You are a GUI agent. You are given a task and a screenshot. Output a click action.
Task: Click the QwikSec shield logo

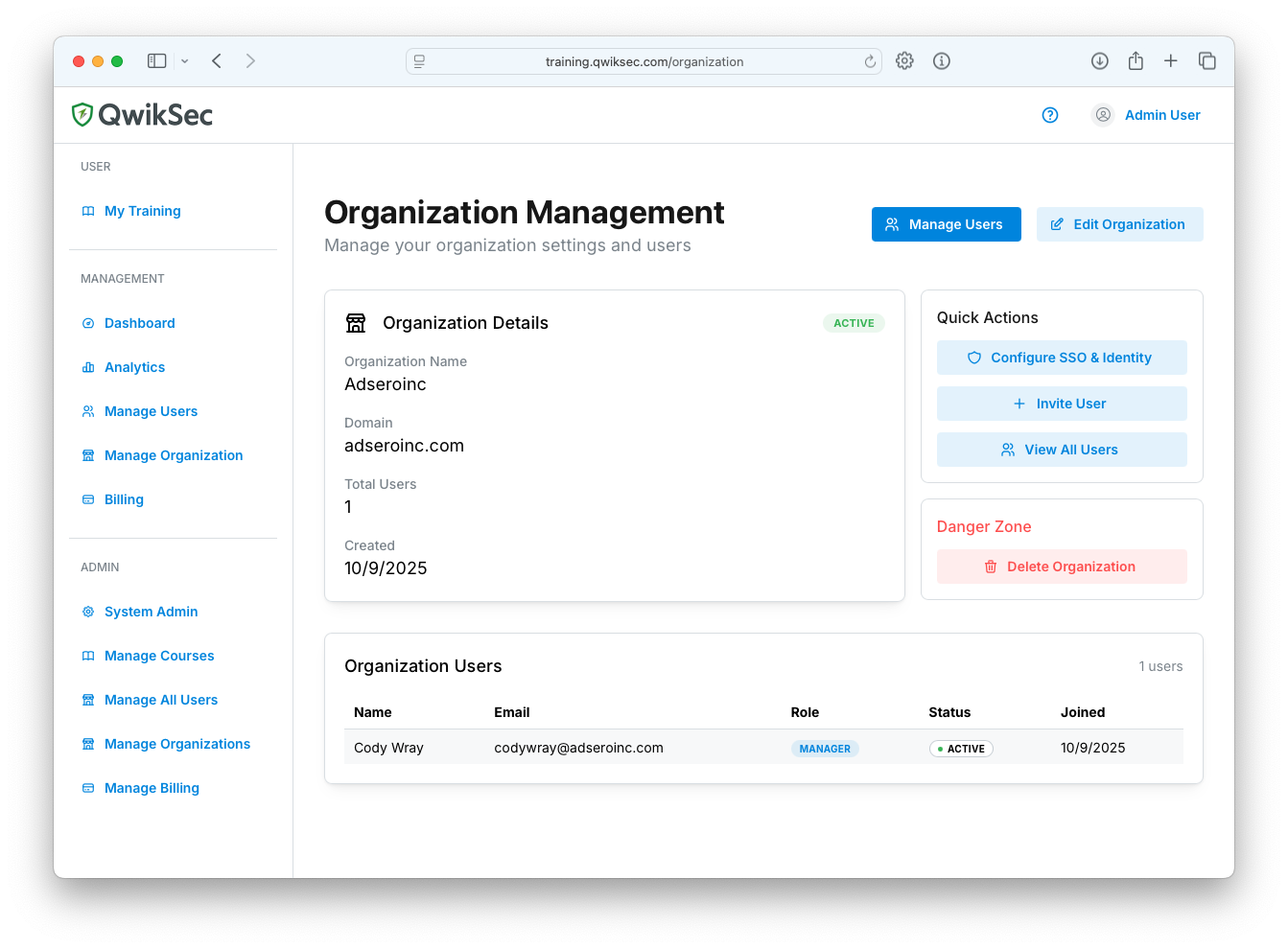click(x=82, y=115)
